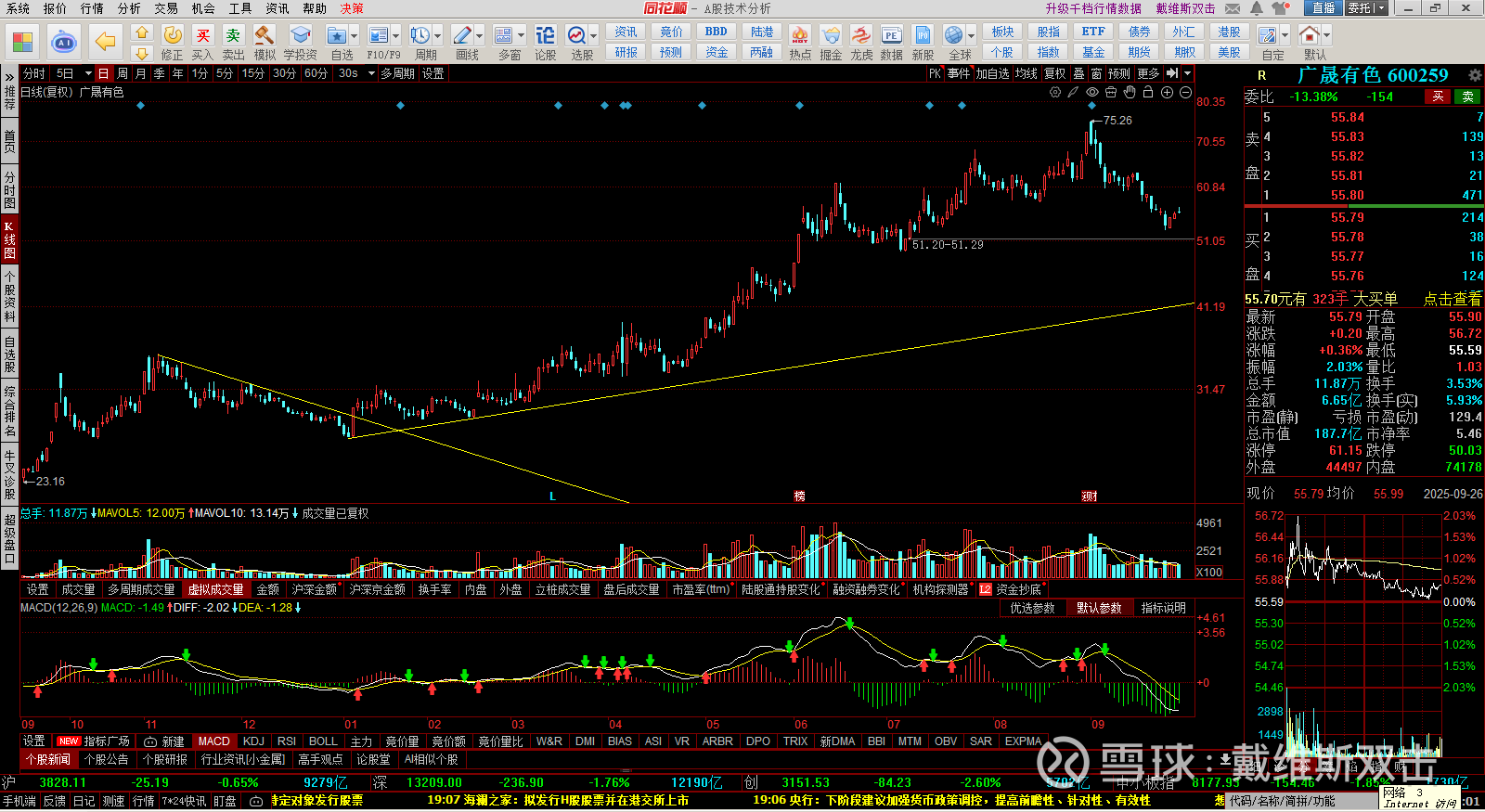Open the AI assistant robot icon
Screen dimensions: 1485x812
pos(63,43)
